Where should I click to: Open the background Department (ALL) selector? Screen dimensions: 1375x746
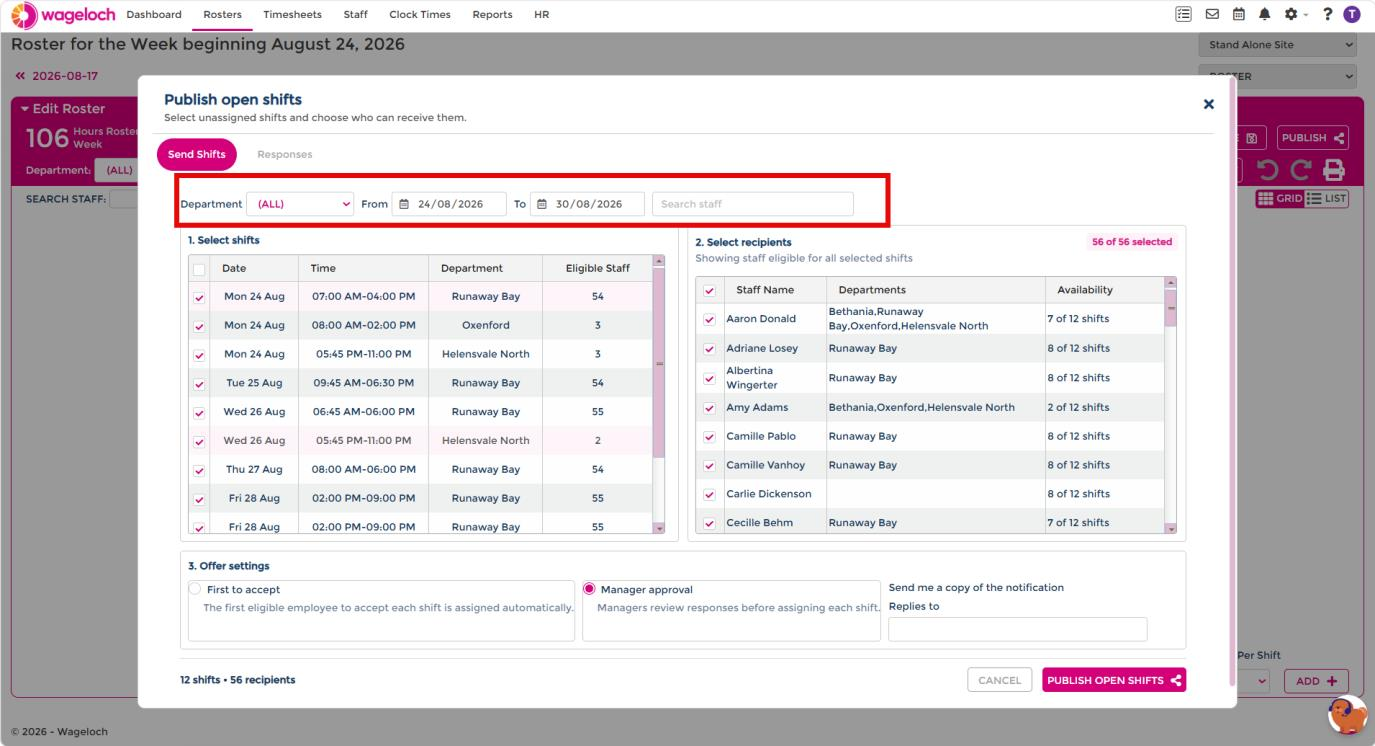(x=115, y=170)
